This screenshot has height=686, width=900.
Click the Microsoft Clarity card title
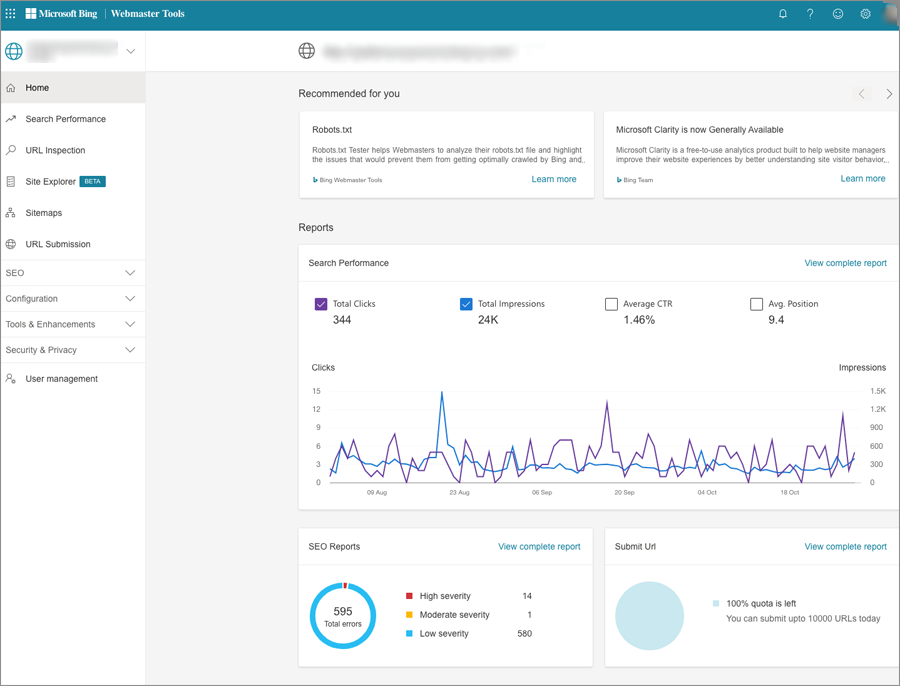tap(699, 130)
